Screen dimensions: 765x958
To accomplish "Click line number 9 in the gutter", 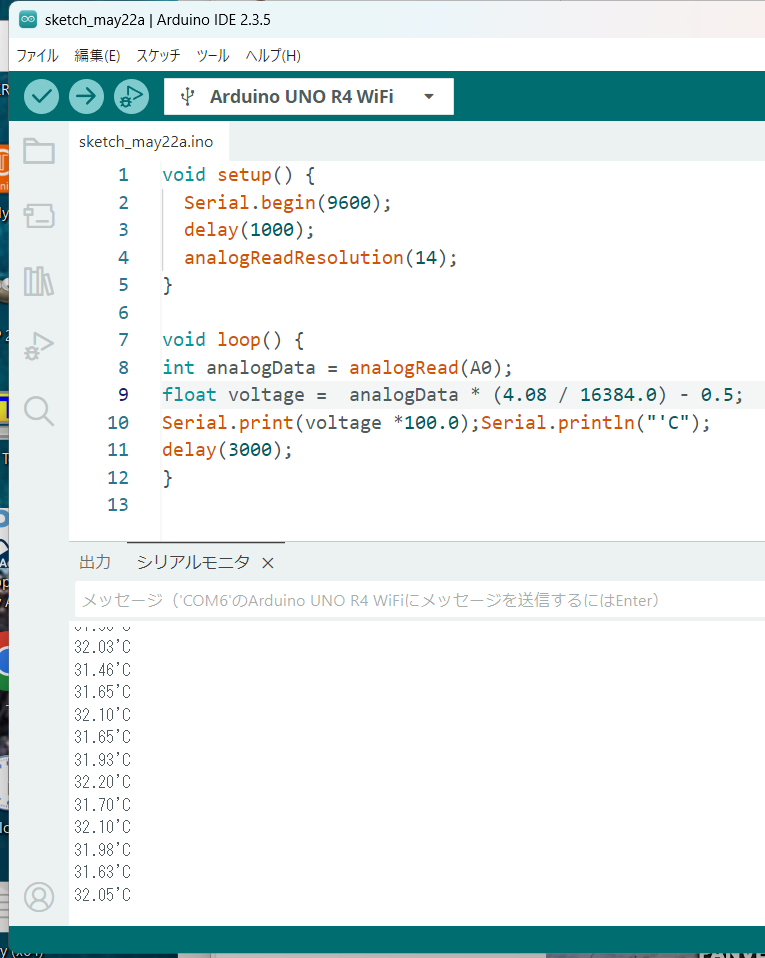I will coord(123,395).
